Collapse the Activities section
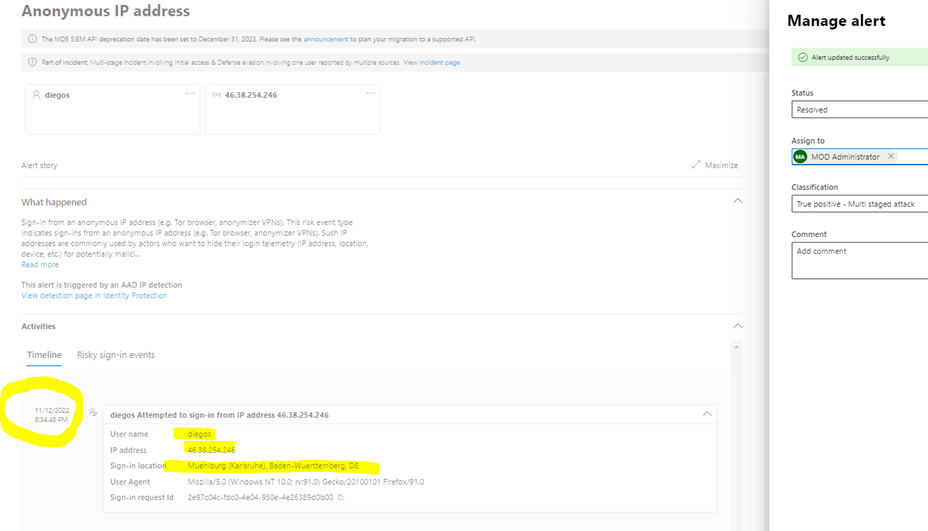 [x=737, y=326]
